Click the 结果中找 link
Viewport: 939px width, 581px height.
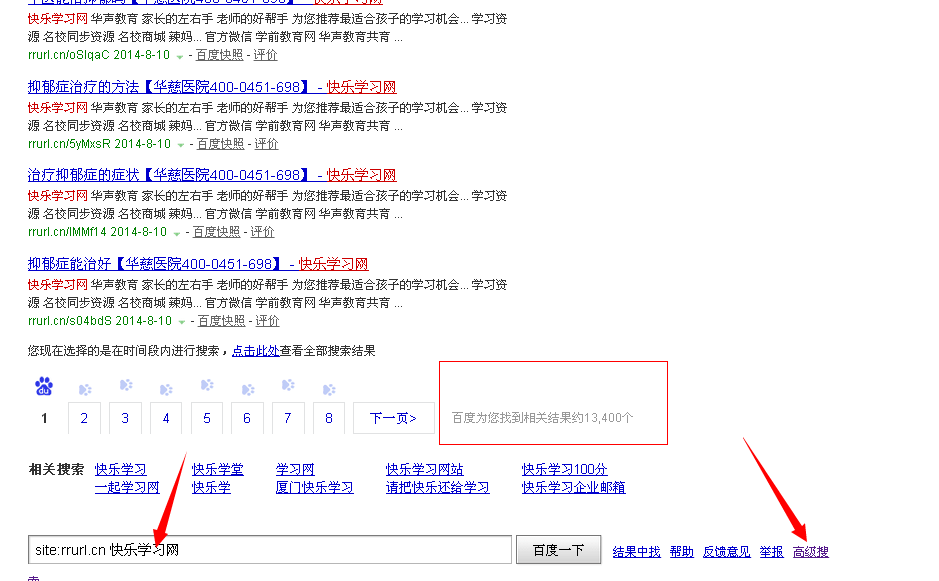[636, 551]
